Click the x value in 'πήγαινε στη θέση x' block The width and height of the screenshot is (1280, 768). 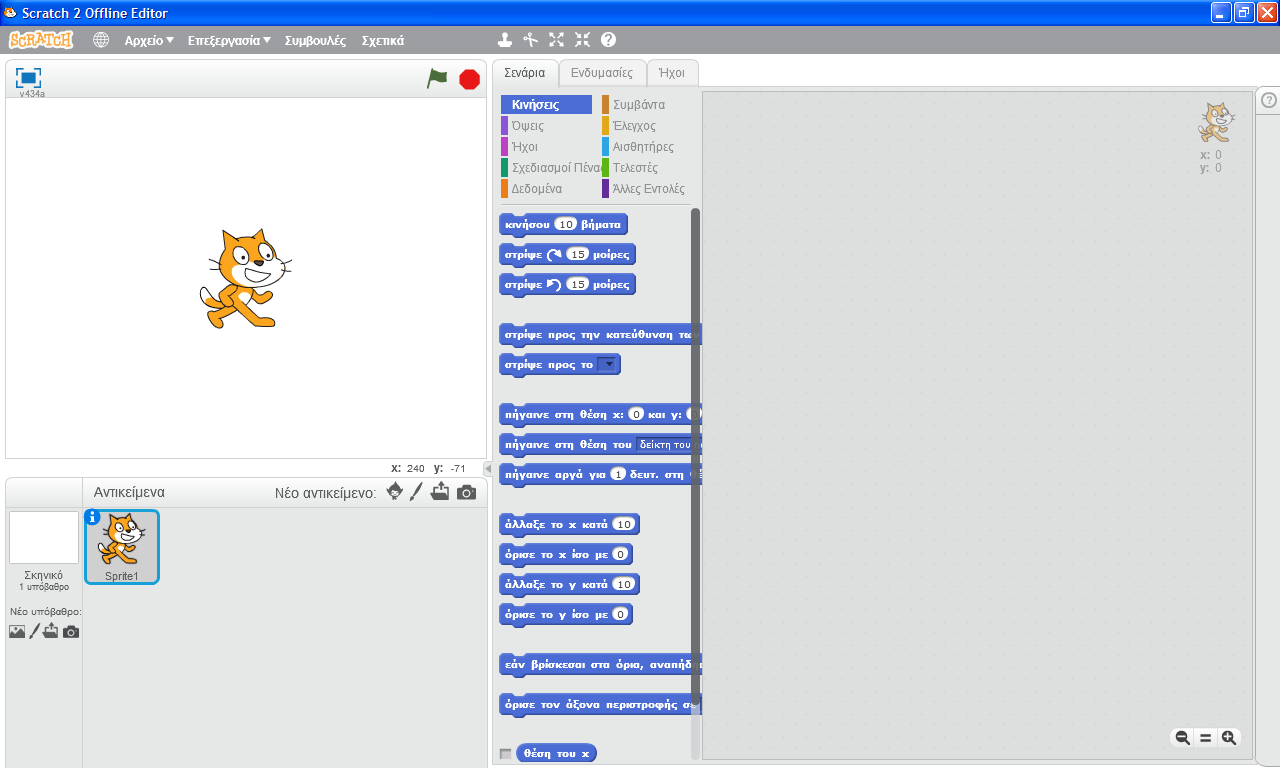point(636,414)
